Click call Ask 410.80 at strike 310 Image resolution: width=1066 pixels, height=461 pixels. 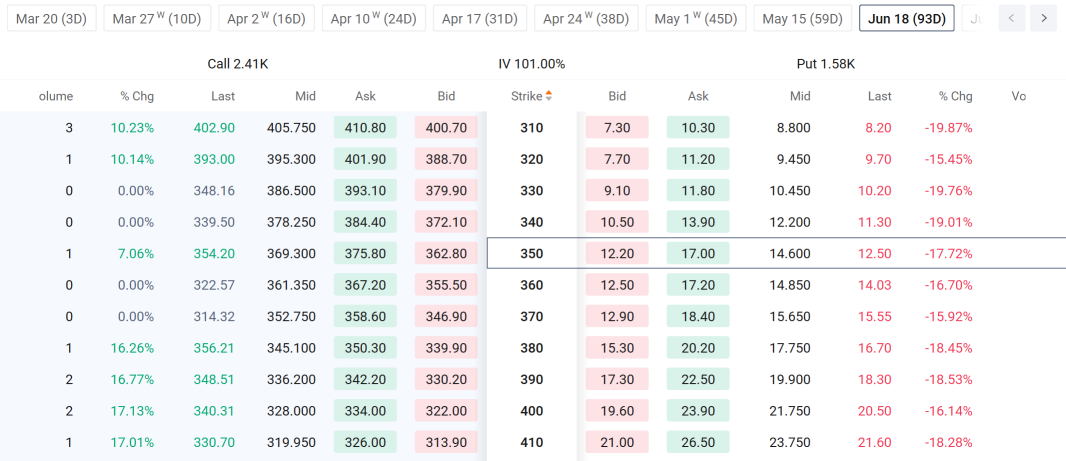pyautogui.click(x=365, y=128)
